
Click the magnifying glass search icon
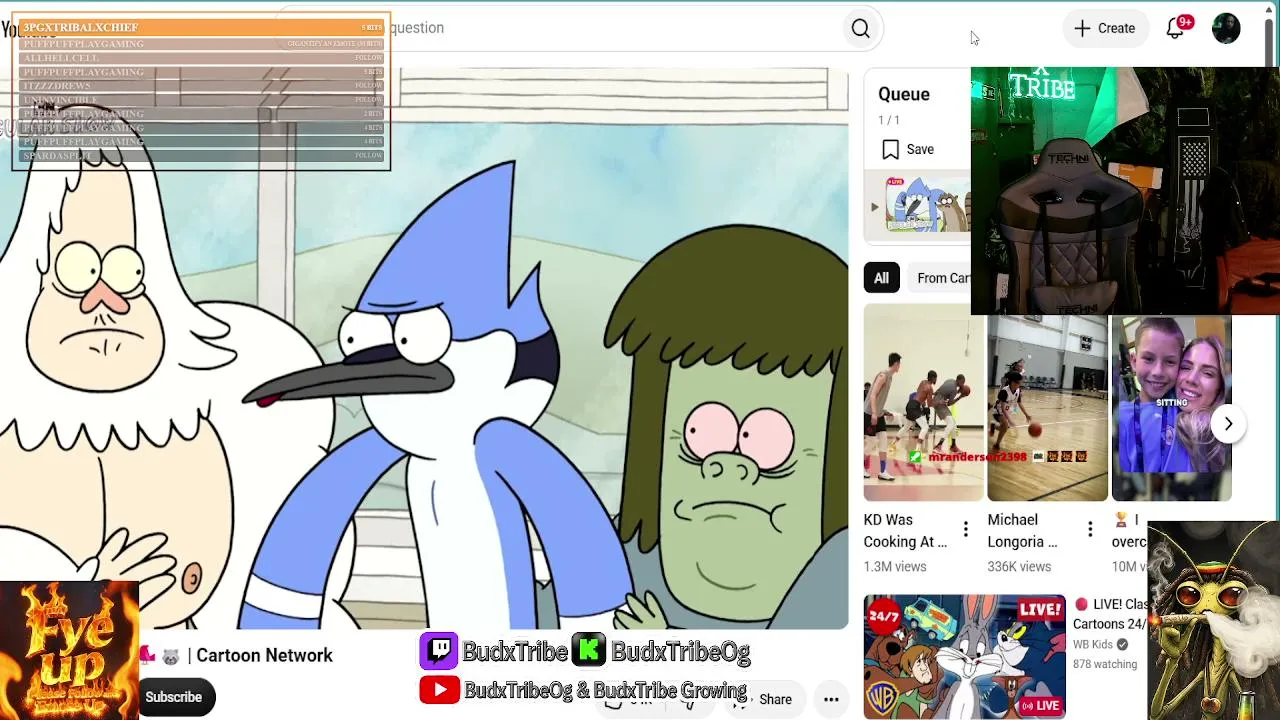click(860, 29)
